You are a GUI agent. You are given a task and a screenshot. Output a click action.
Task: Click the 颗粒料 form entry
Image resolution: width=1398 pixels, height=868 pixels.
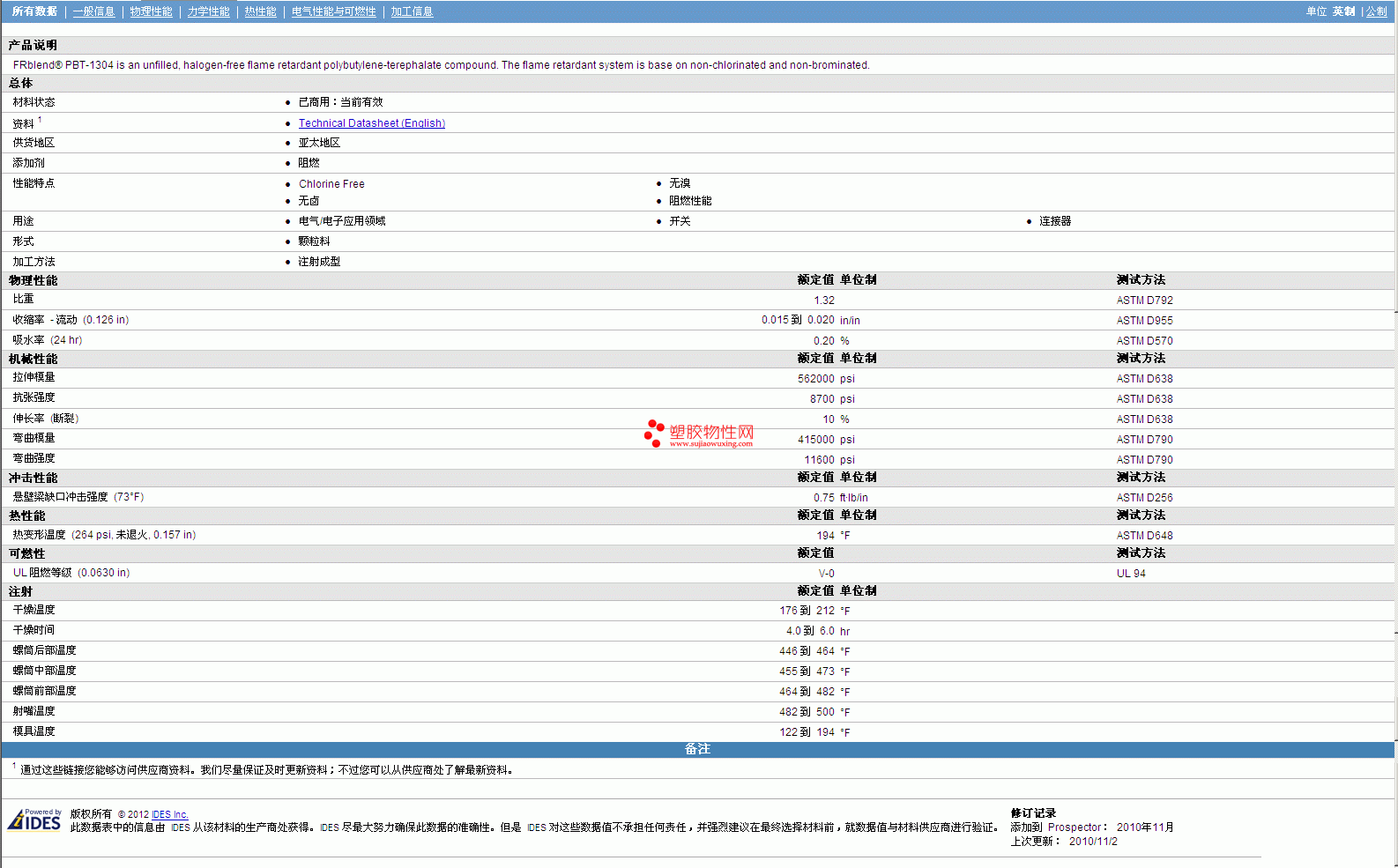tap(314, 241)
